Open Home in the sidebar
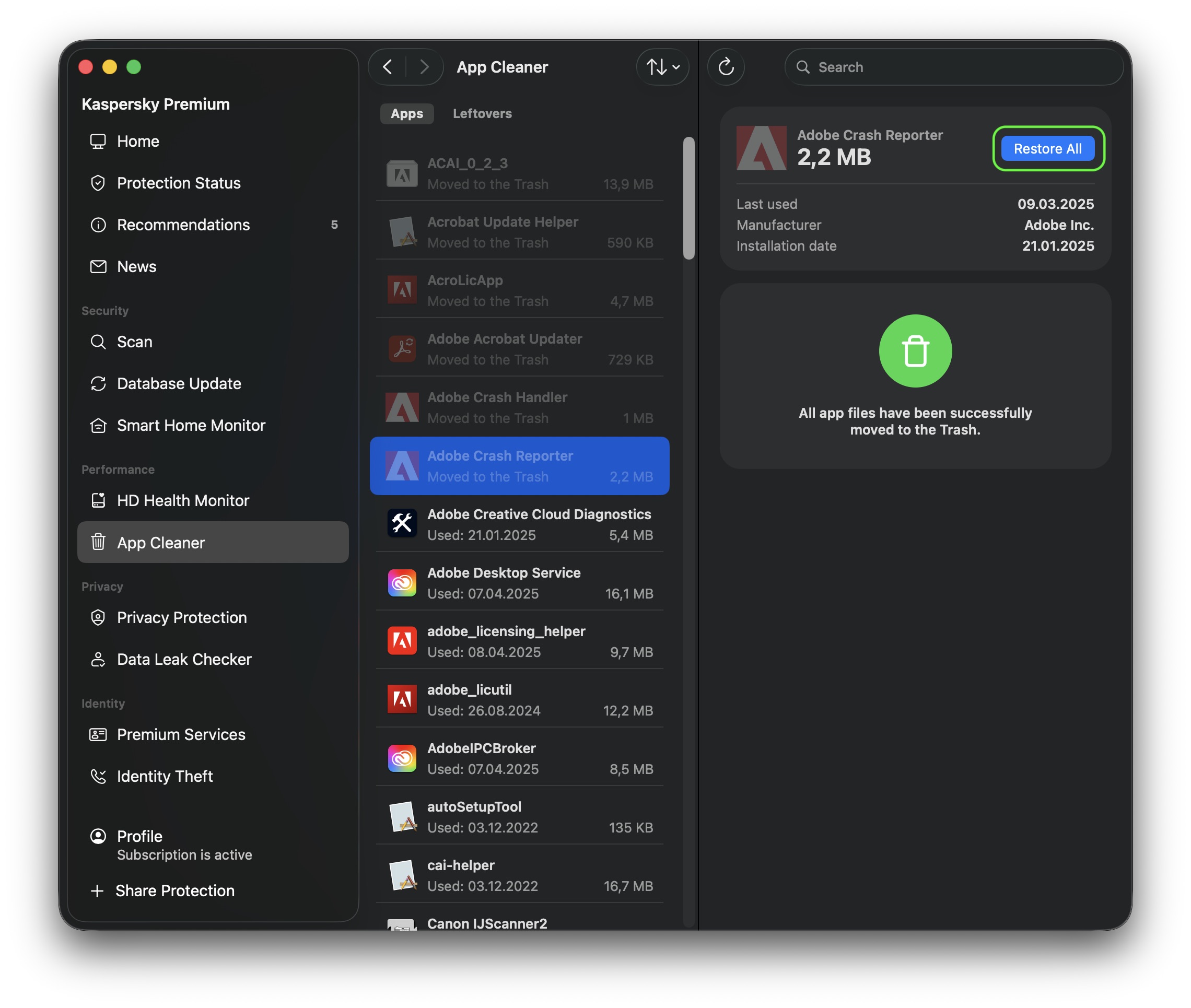The image size is (1191, 1008). coord(213,141)
